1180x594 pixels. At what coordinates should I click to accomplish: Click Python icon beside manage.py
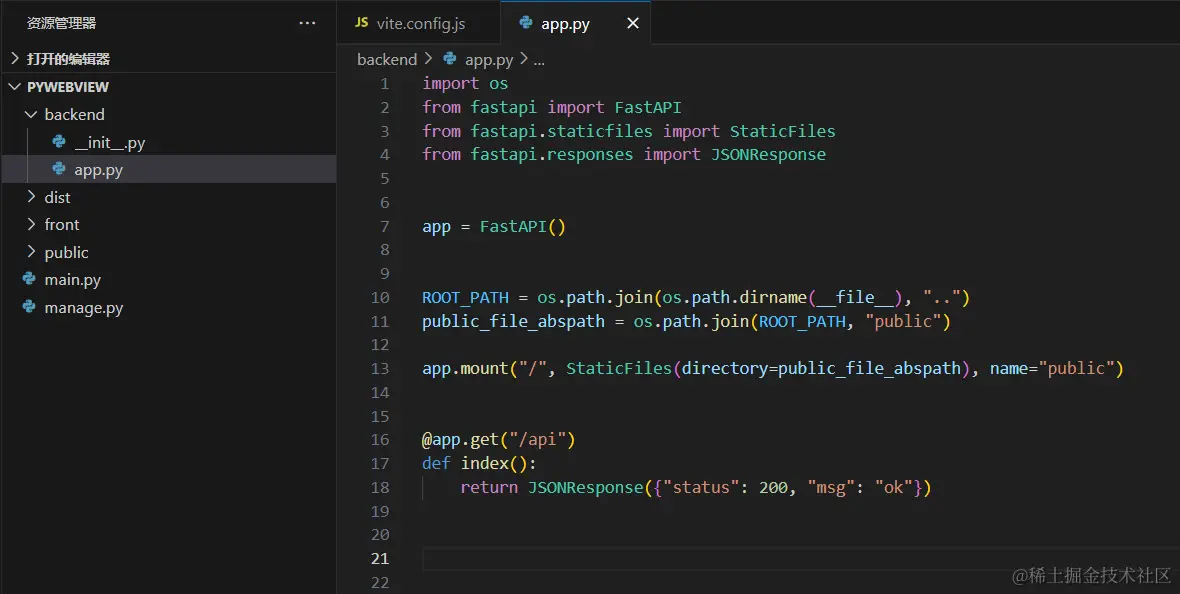[29, 306]
